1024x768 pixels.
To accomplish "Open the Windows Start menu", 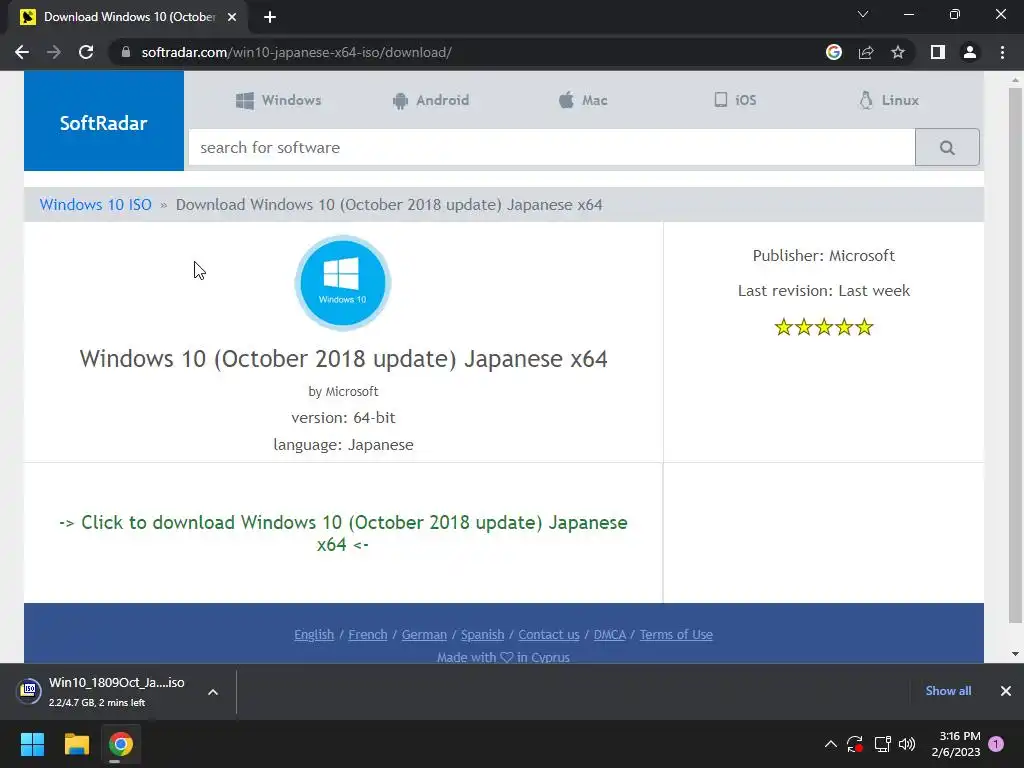I will click(x=32, y=744).
